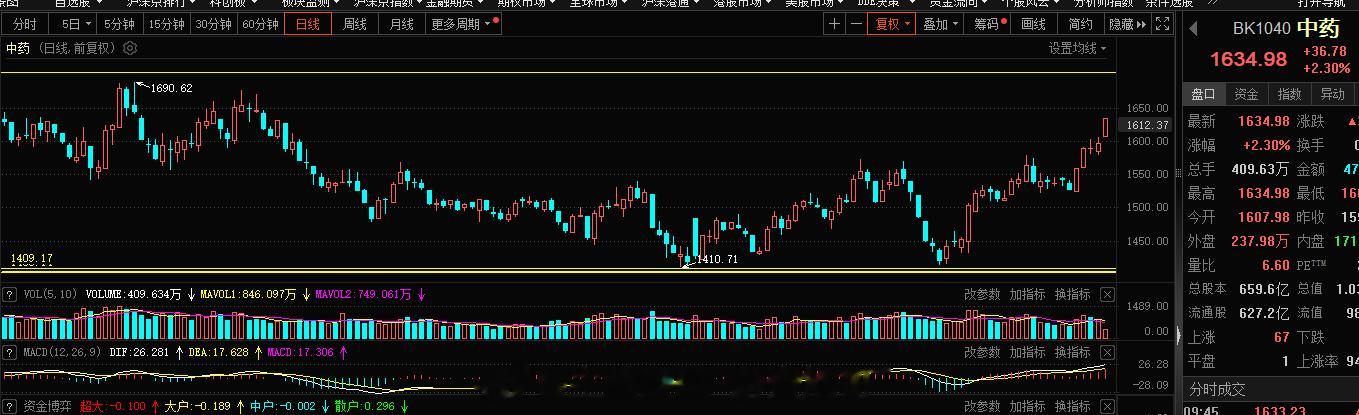Close the VOL indicator panel
The height and width of the screenshot is (415, 1359).
(1107, 295)
